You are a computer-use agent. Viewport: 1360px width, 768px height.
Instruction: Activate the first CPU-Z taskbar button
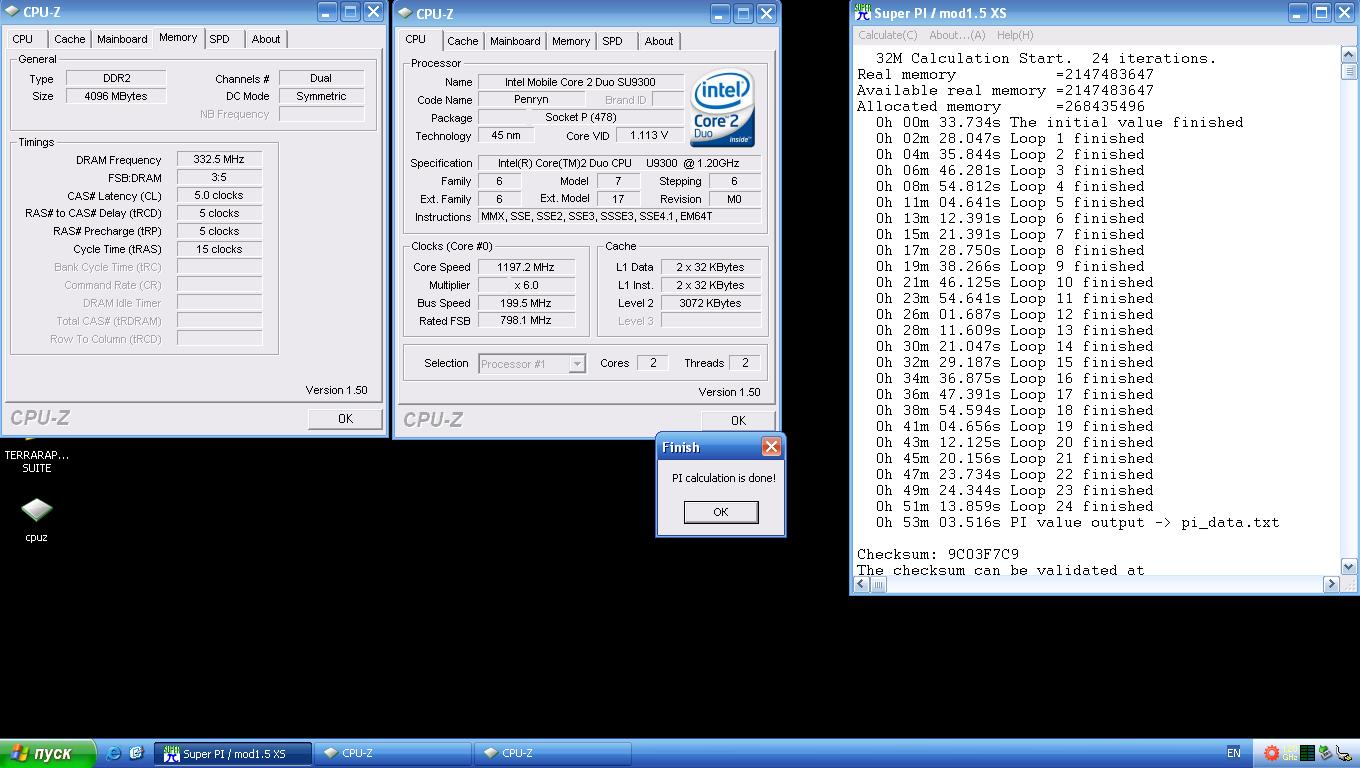coord(393,753)
